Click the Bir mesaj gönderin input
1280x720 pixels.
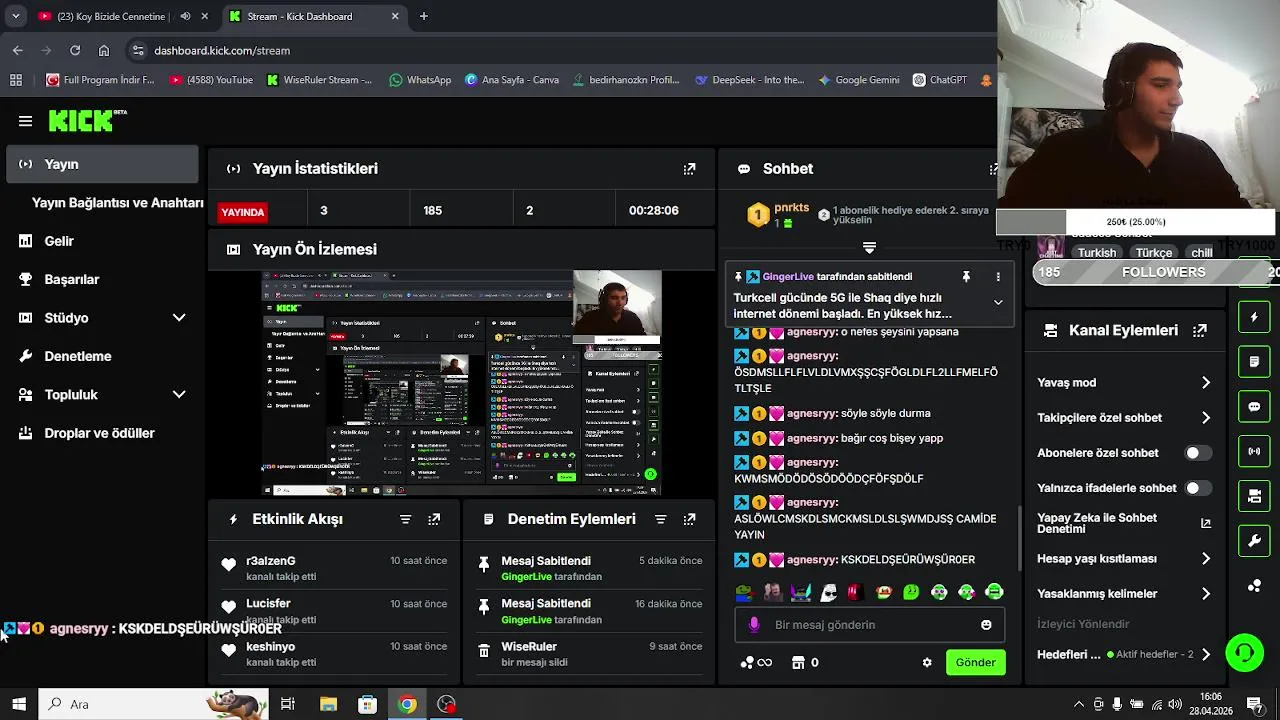click(870, 625)
